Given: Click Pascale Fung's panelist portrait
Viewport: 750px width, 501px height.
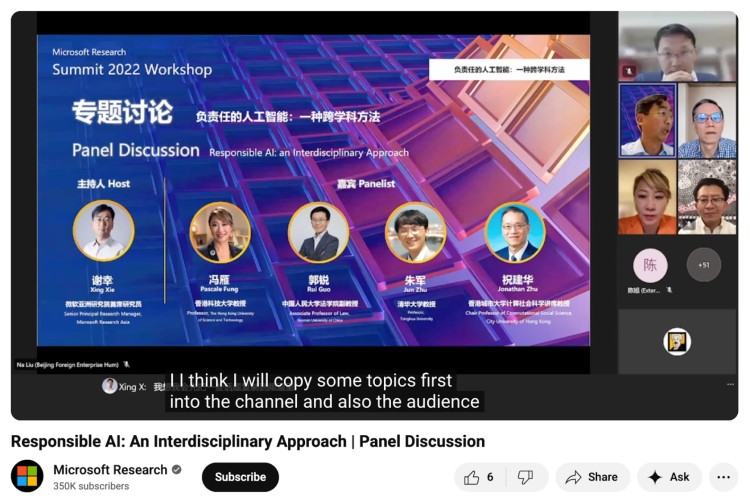Looking at the screenshot, I should click(219, 232).
